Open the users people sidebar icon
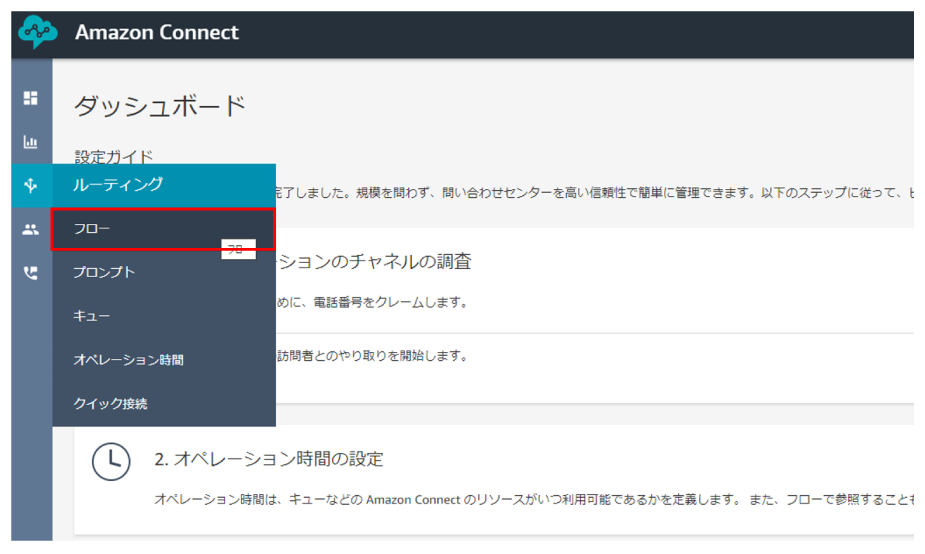 31,230
